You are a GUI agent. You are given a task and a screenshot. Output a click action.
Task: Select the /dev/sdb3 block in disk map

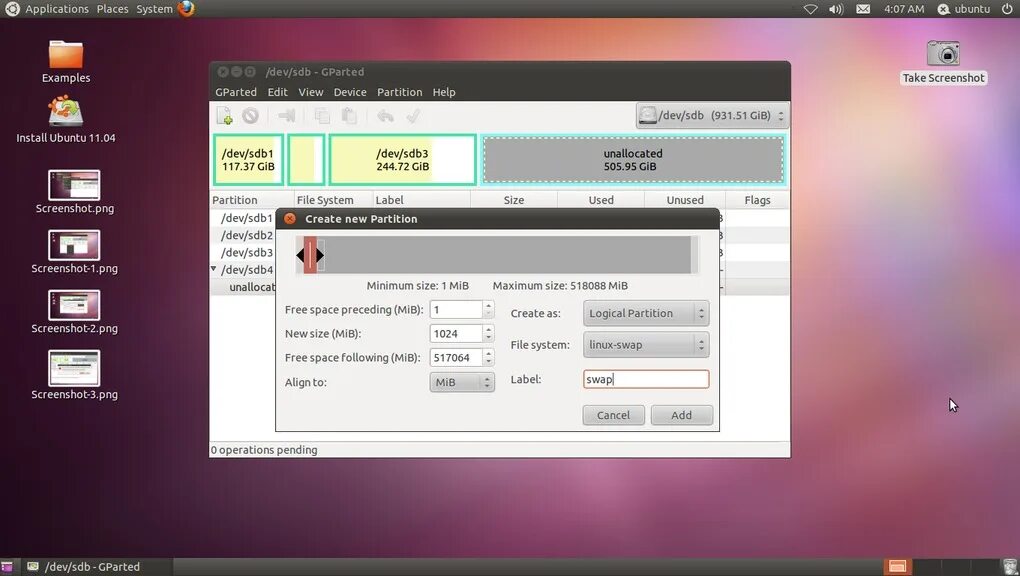coord(403,160)
